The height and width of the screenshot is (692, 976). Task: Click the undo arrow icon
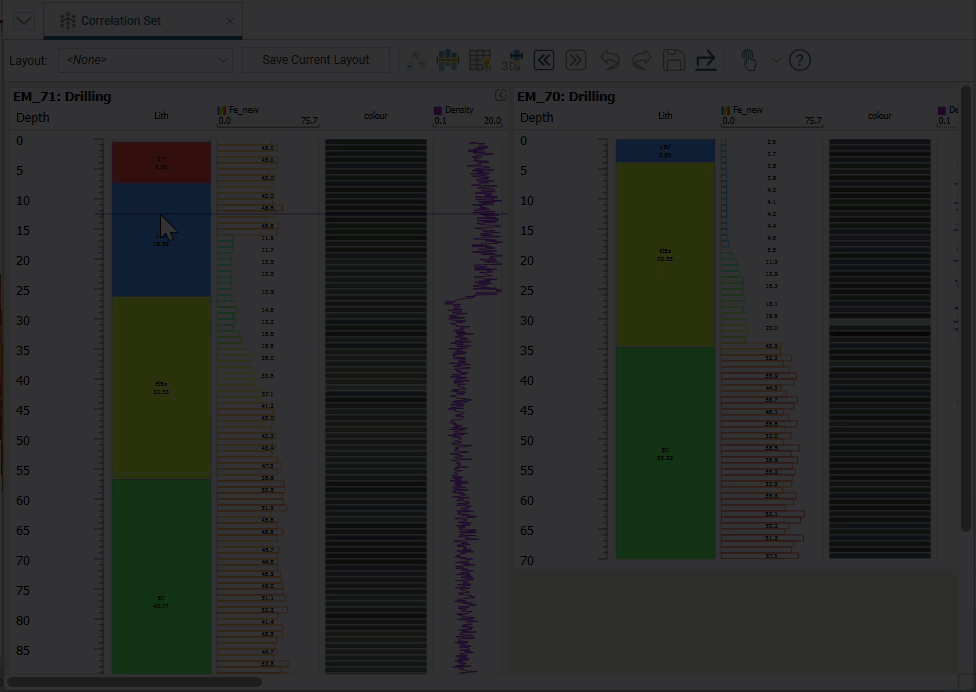point(609,60)
